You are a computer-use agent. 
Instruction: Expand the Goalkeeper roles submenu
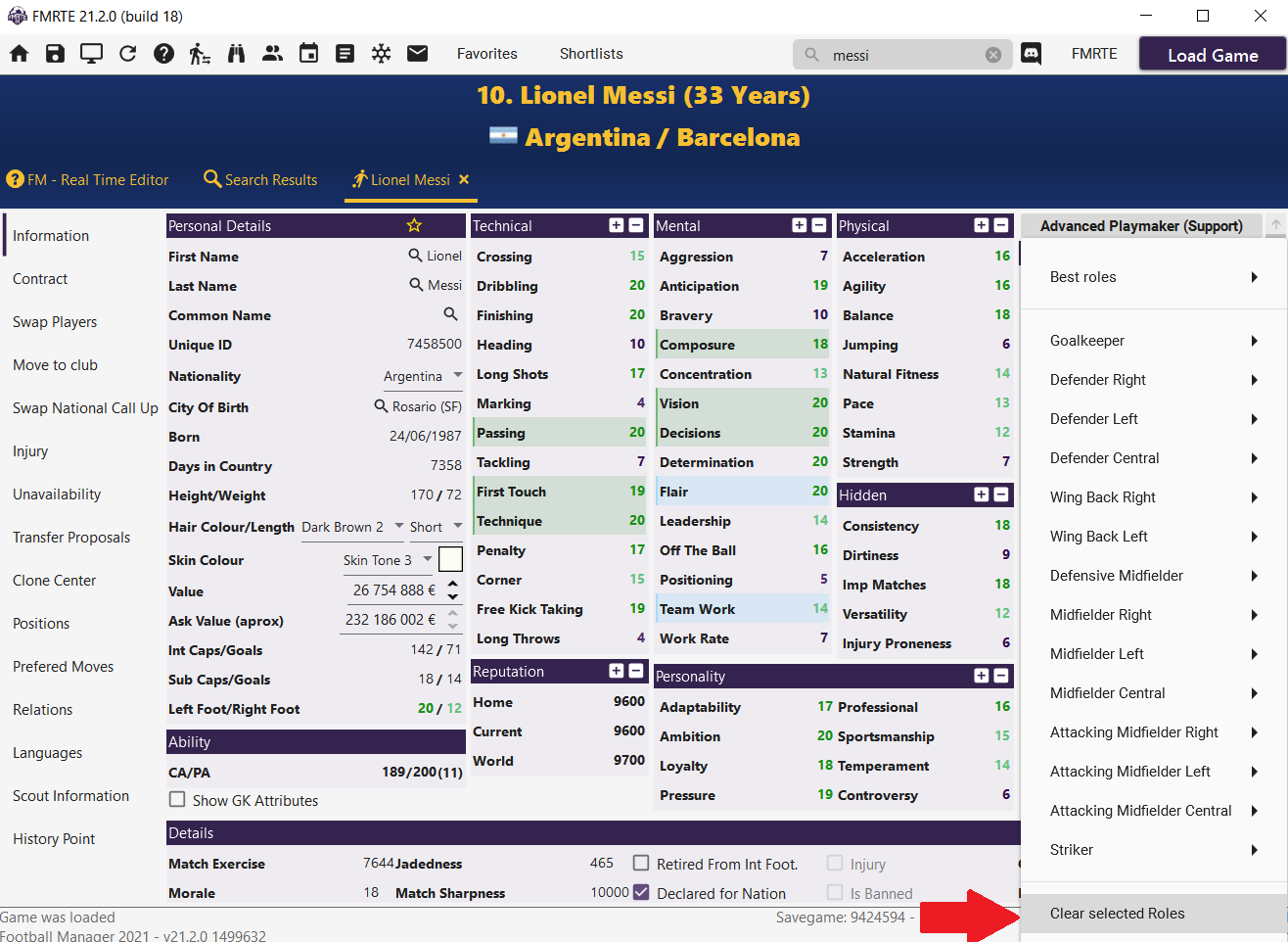pos(1154,341)
